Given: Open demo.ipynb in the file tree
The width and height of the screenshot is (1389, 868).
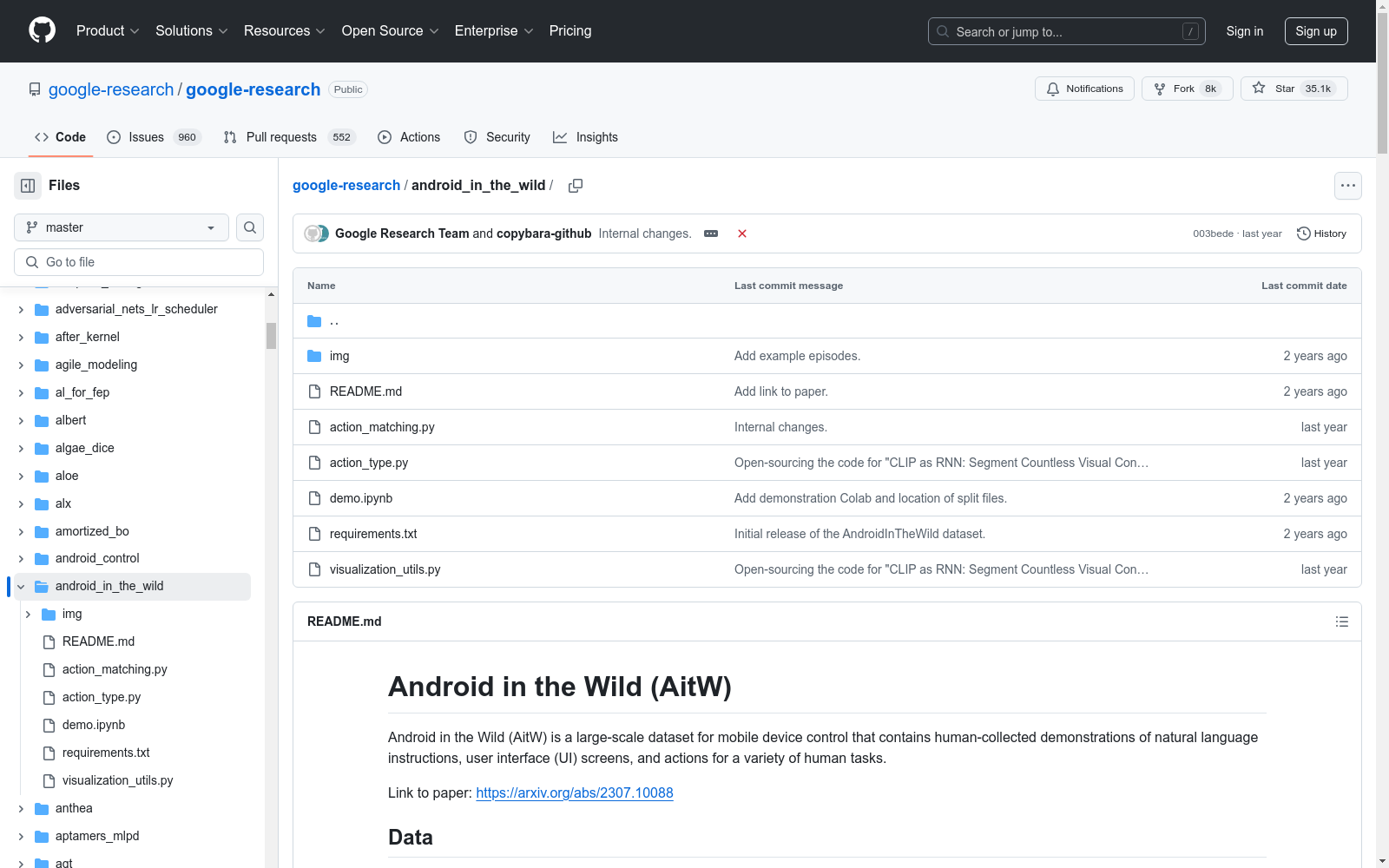Looking at the screenshot, I should pyautogui.click(x=94, y=726).
